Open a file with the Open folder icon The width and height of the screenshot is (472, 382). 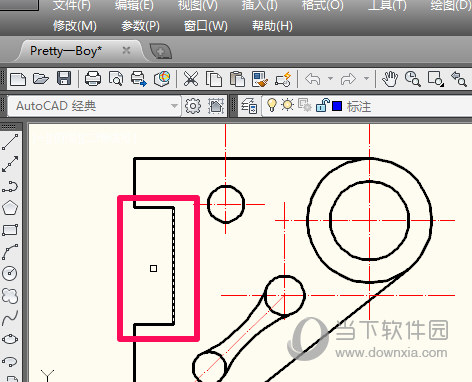click(x=41, y=79)
